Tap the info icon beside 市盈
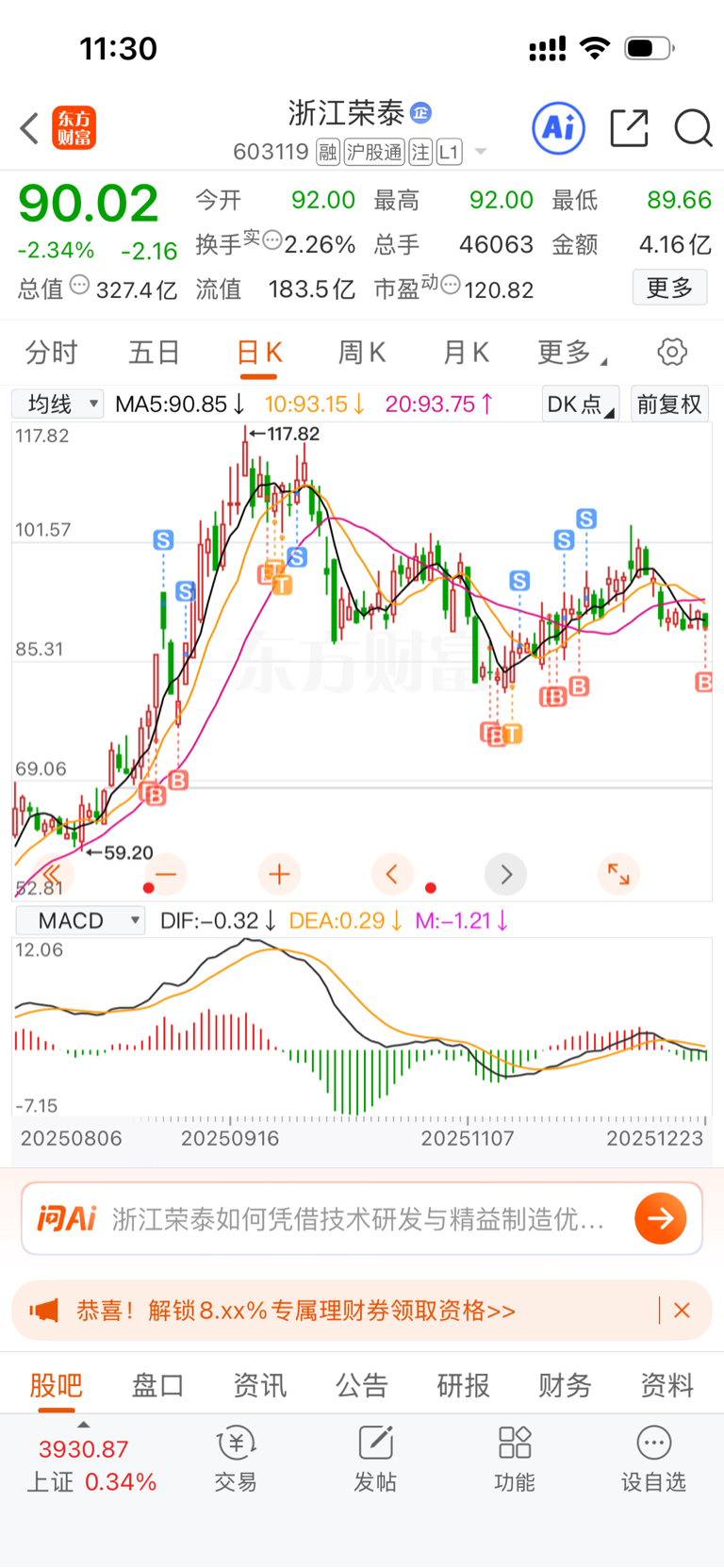724x1568 pixels. (x=451, y=285)
